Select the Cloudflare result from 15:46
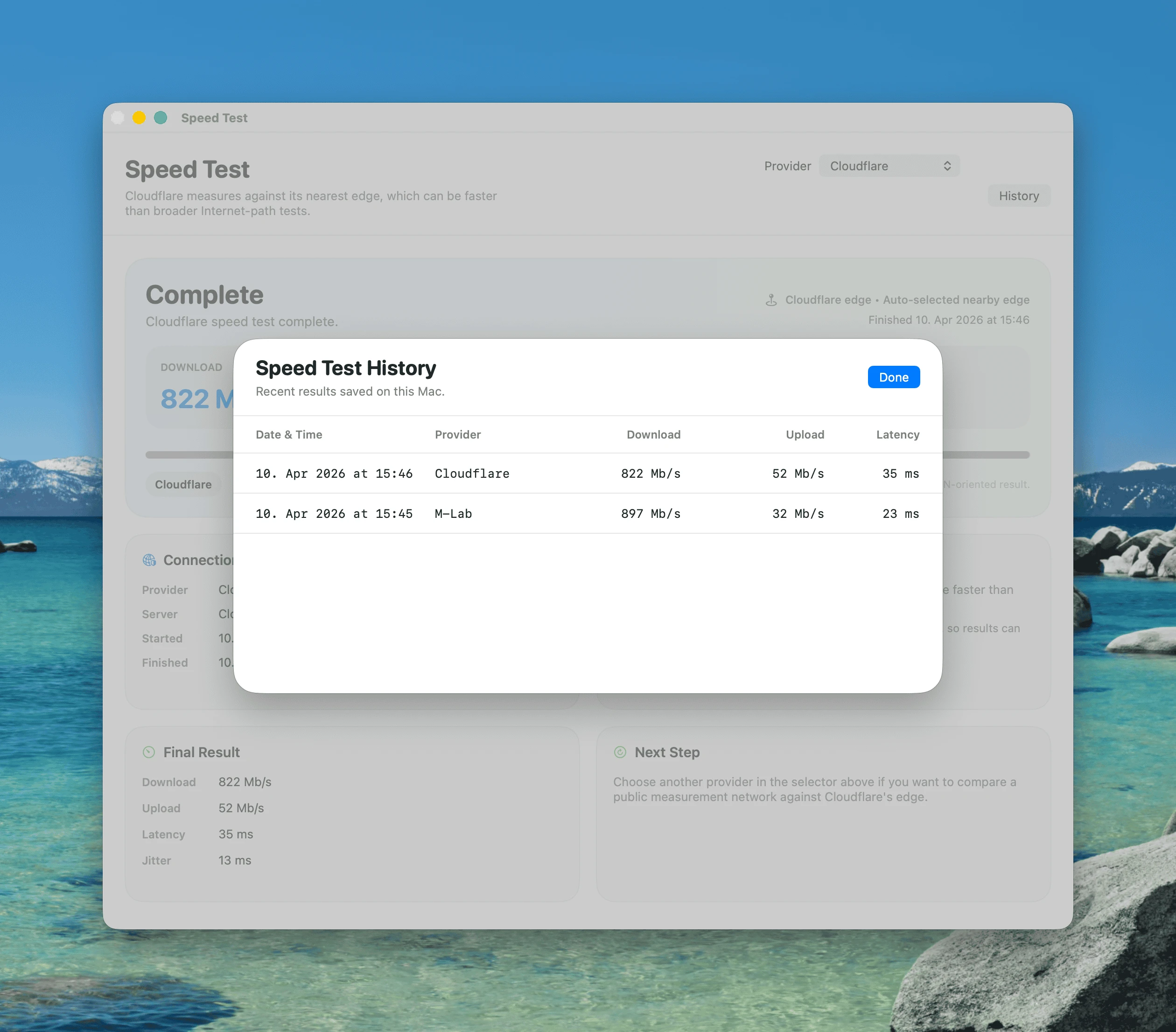Screen dimensions: 1176x1032 (x=587, y=474)
